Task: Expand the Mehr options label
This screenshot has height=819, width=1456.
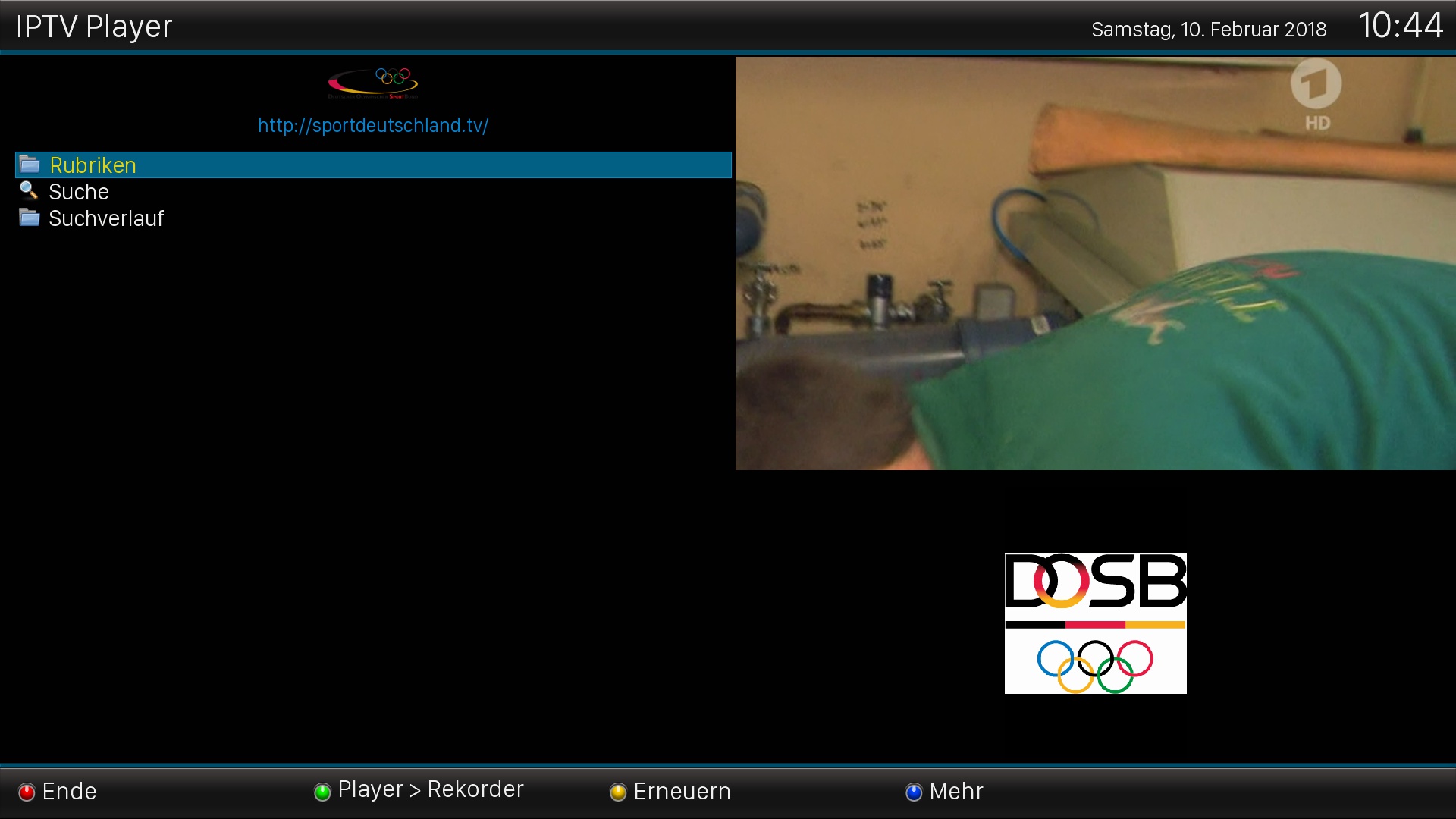Action: (x=955, y=791)
